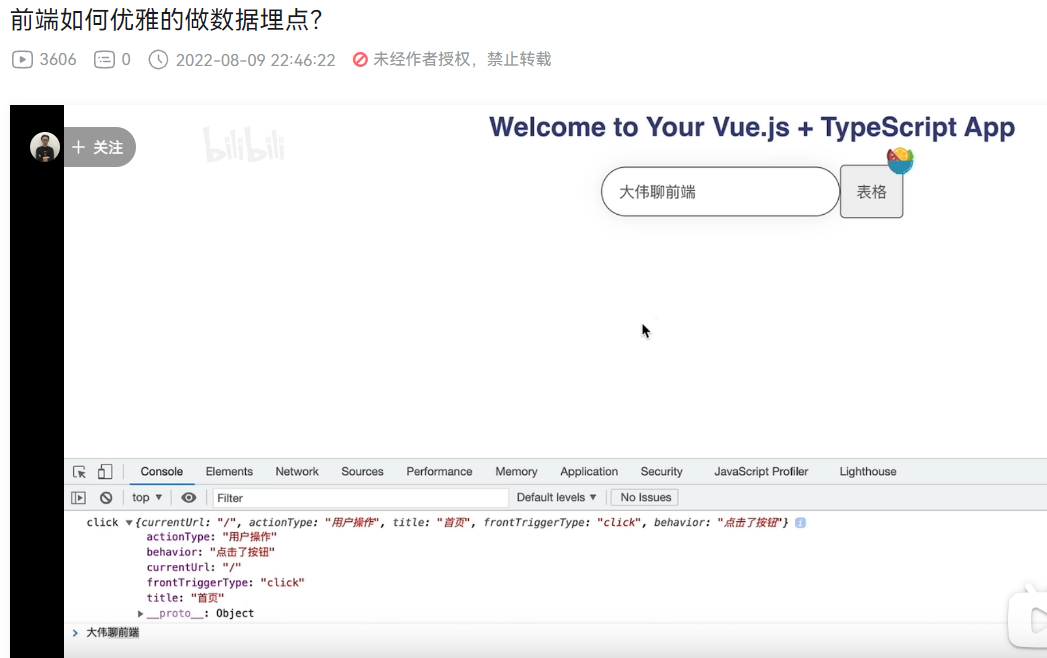The width and height of the screenshot is (1047, 658).
Task: Click the No Issues button
Action: coord(646,498)
